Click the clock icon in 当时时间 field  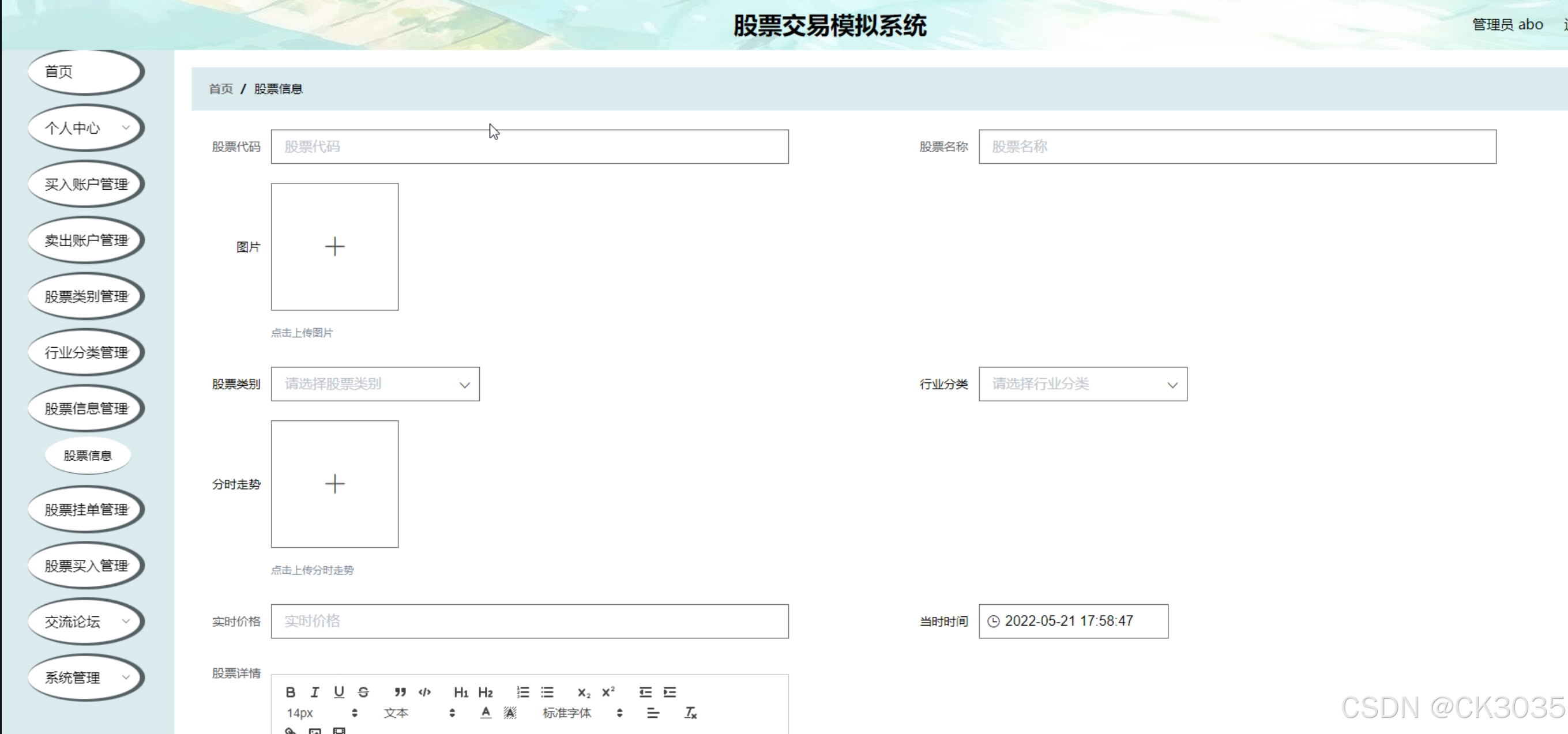coord(994,622)
